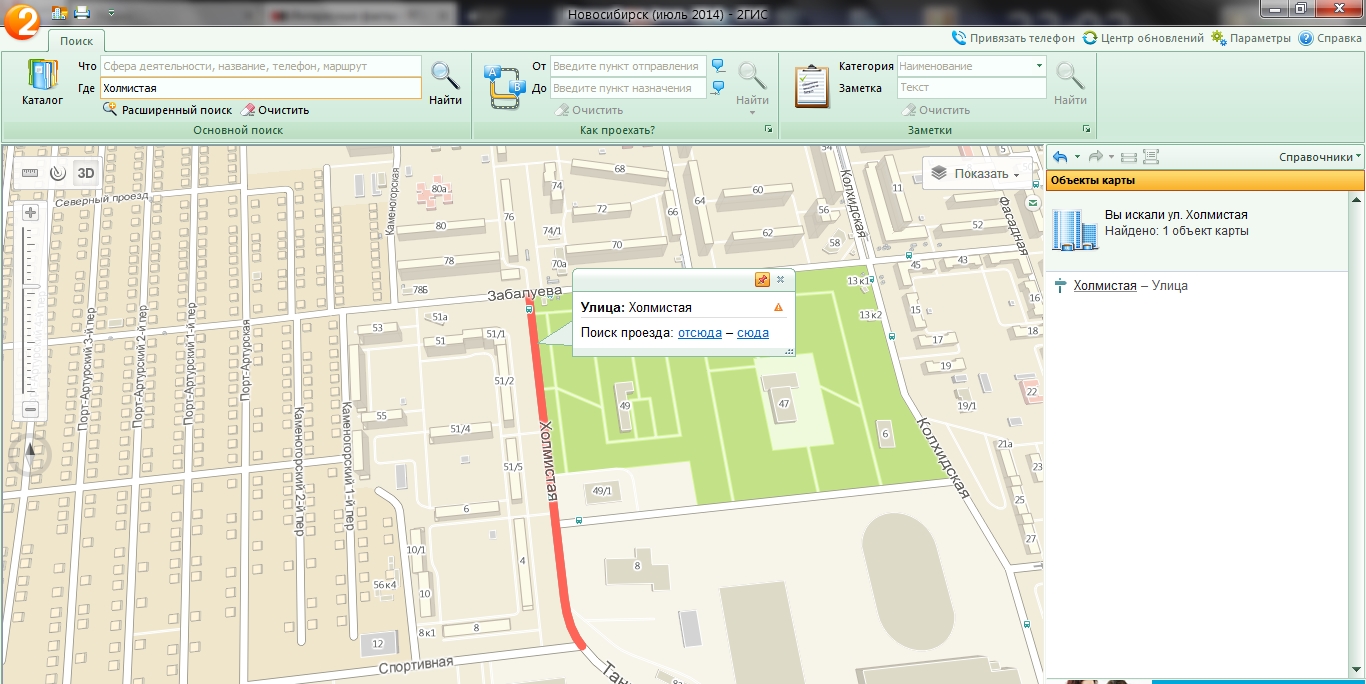Toggle 3D map view
The height and width of the screenshot is (684, 1366).
[x=86, y=172]
